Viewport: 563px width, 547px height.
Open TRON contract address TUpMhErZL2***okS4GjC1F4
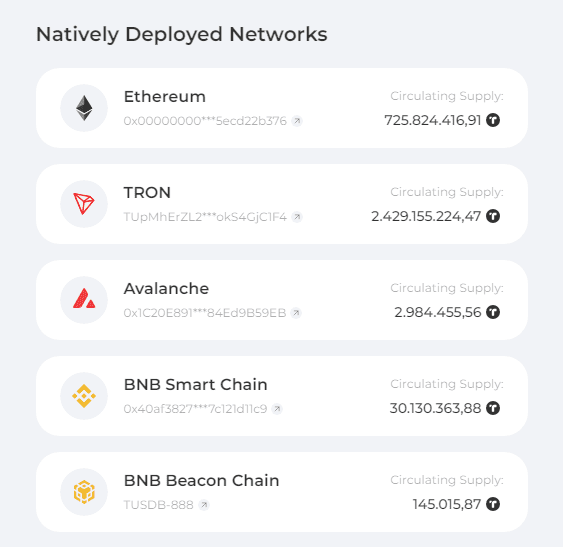pos(205,217)
